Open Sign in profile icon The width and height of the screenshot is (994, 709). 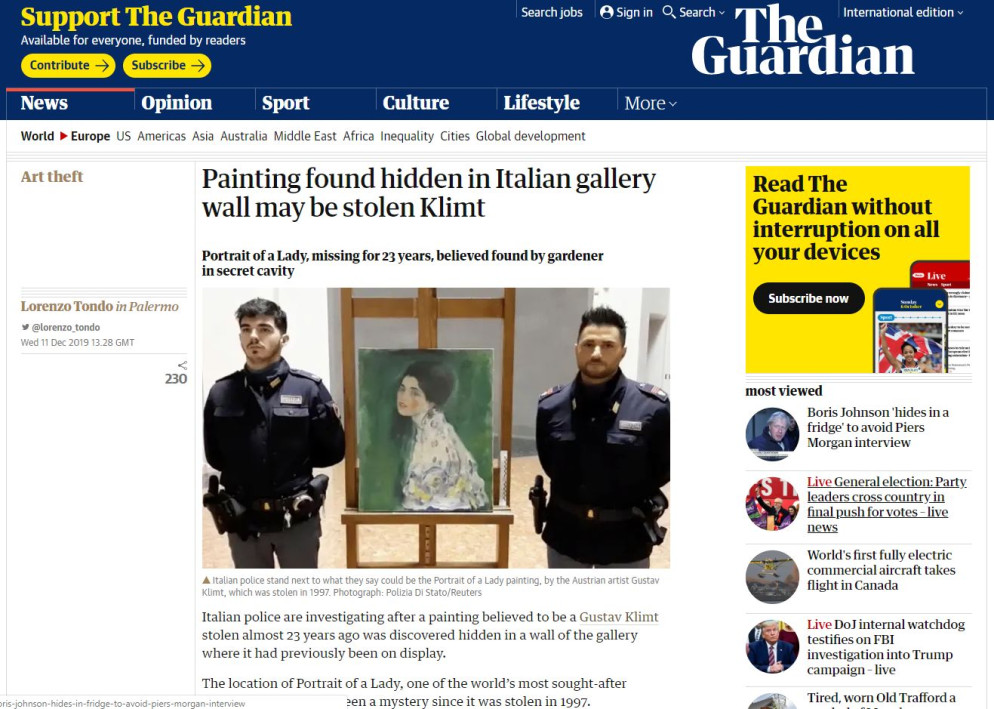click(607, 12)
